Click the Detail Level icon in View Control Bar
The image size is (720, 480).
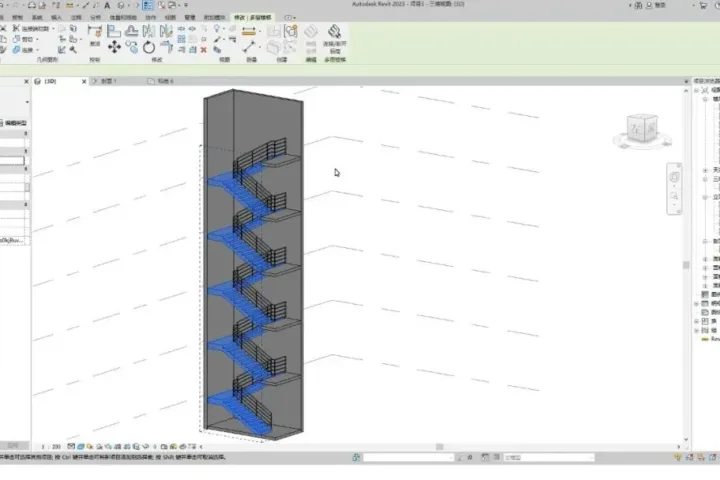[71, 446]
